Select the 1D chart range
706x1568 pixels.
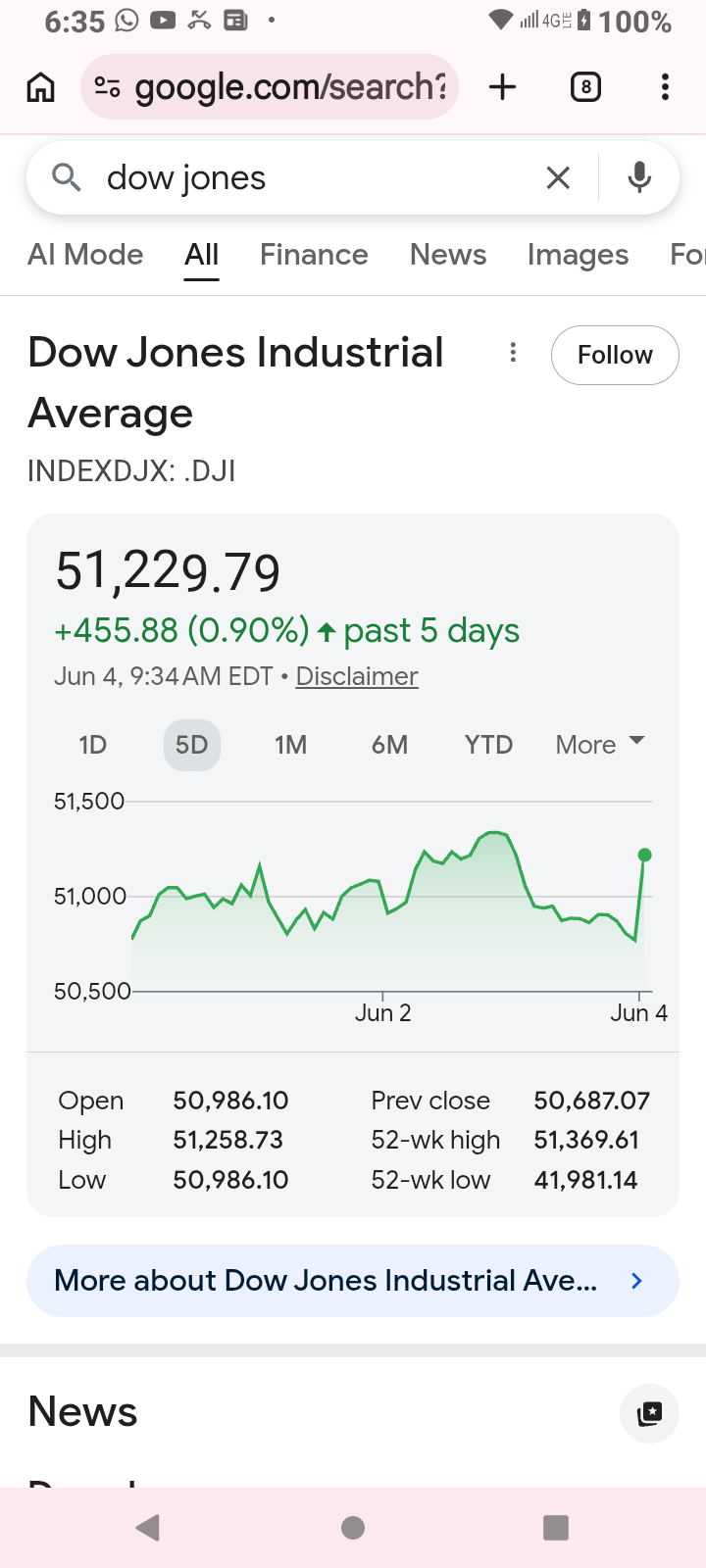(92, 745)
